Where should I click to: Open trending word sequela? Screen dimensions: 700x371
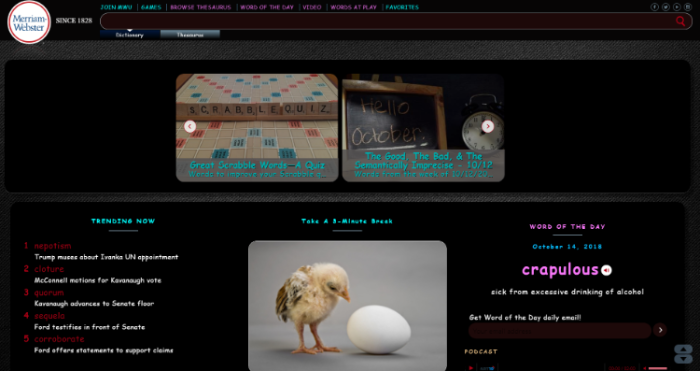(x=50, y=316)
